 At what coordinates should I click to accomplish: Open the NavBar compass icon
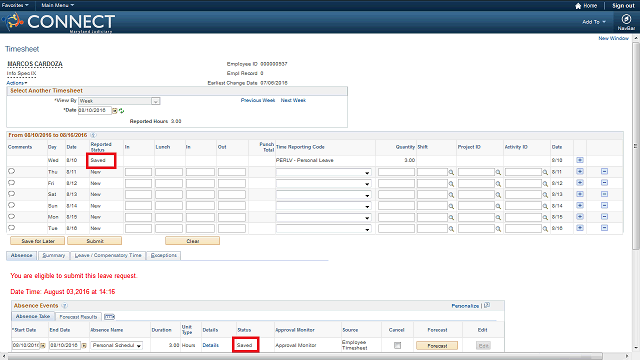pos(626,19)
